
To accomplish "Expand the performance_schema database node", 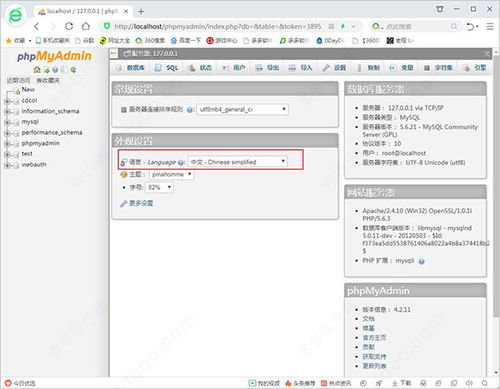I will [x=7, y=133].
